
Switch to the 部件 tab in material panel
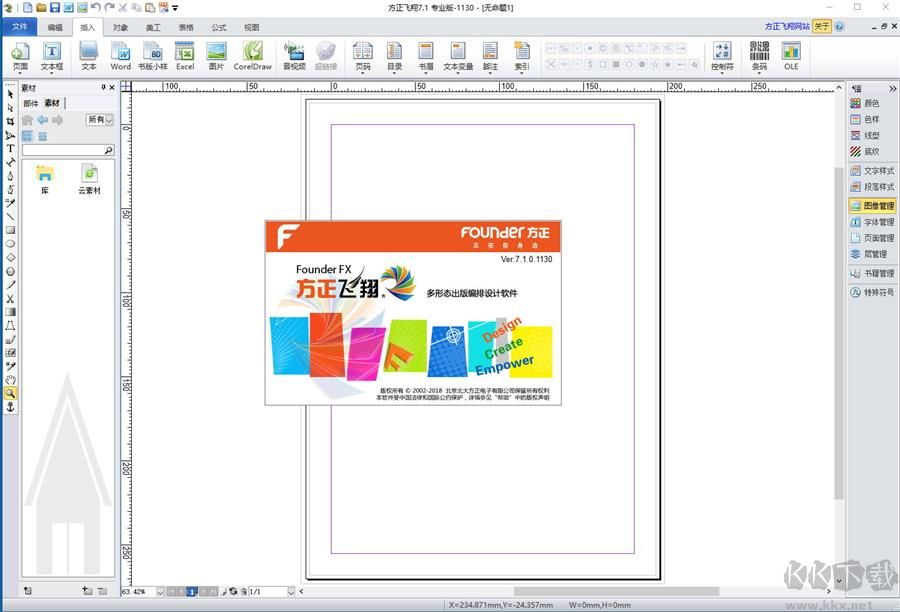[30, 103]
